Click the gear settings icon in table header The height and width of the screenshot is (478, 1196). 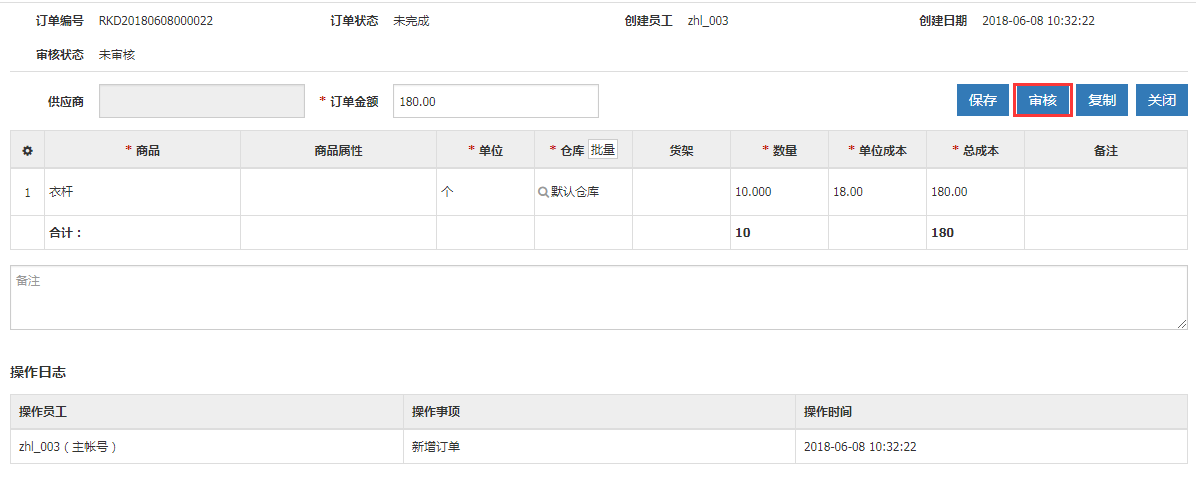click(27, 151)
